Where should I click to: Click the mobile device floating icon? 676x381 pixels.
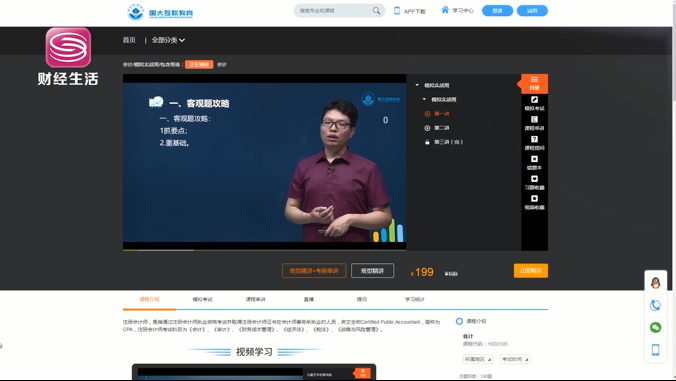(655, 350)
